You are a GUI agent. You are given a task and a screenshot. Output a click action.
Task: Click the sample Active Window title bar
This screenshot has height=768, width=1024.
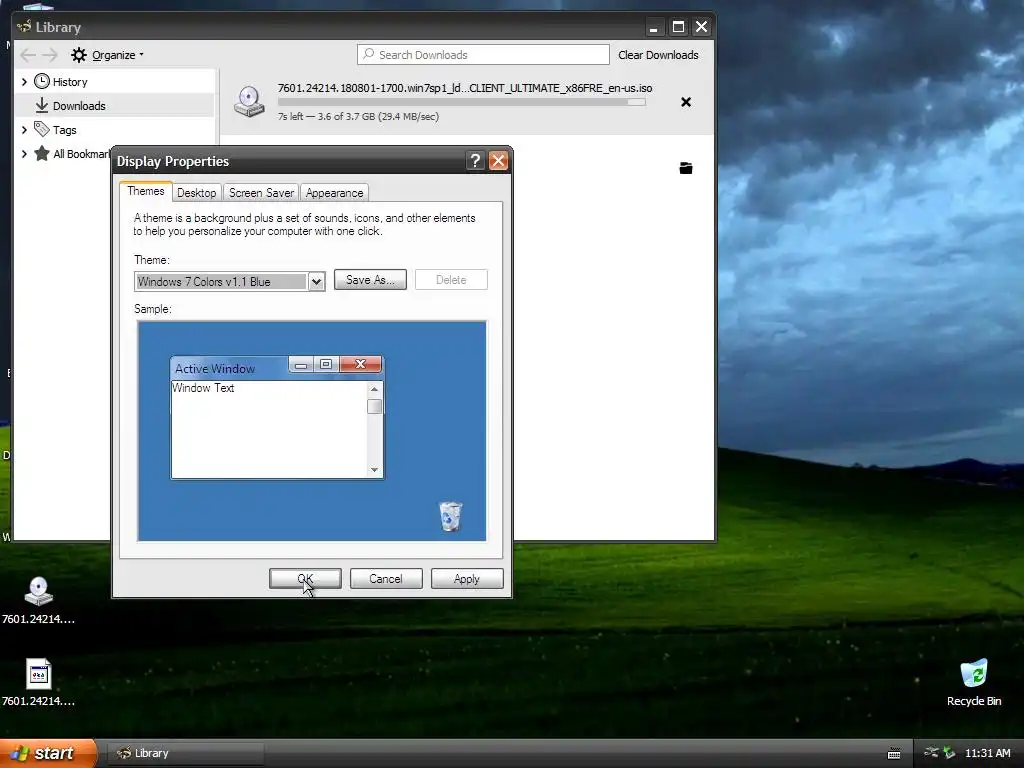coord(229,368)
